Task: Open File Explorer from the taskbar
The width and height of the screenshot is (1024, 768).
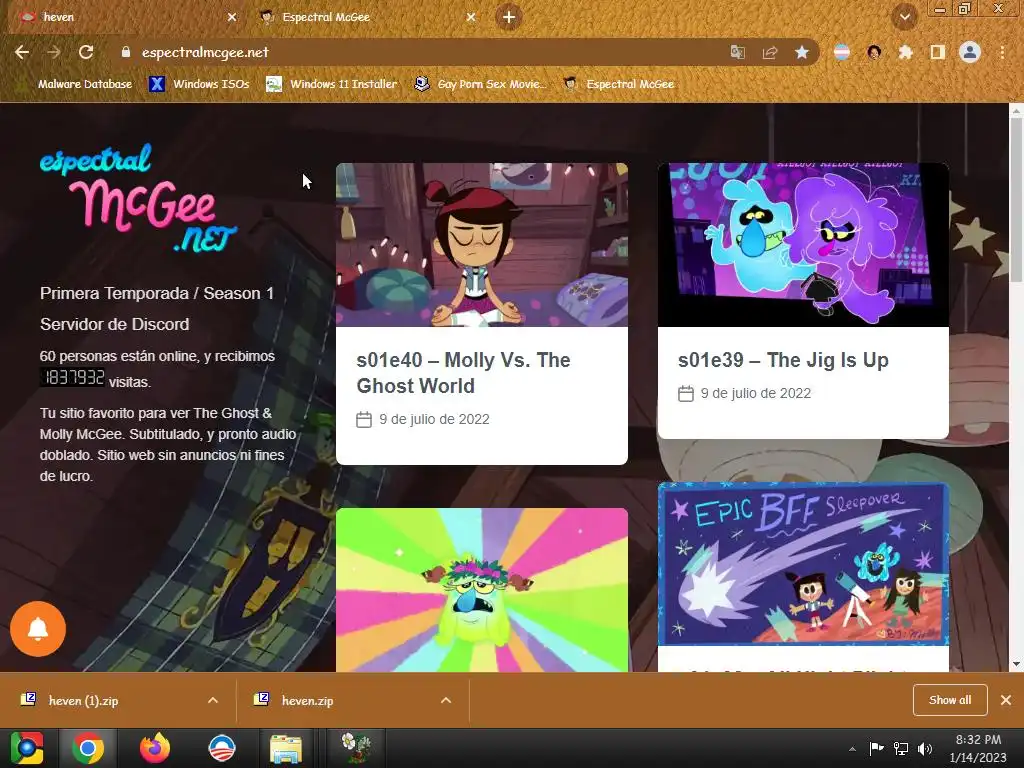Action: [286, 748]
